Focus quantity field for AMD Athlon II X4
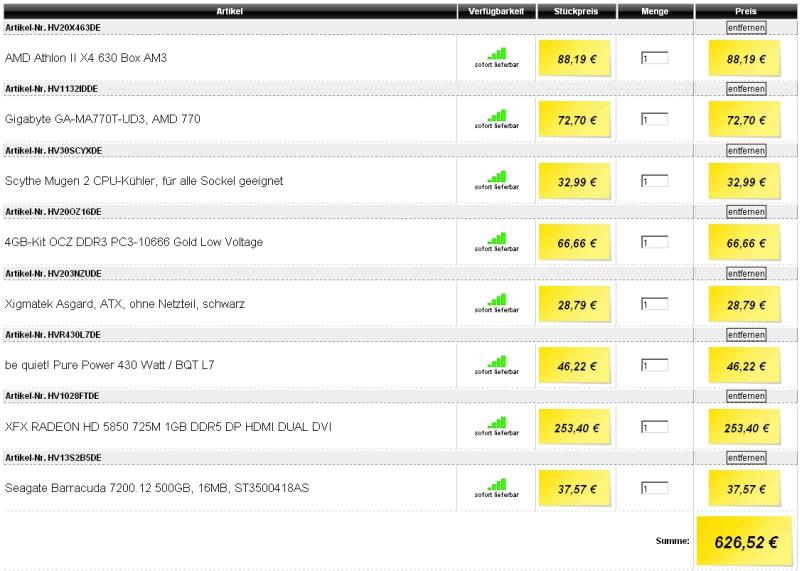 (655, 58)
